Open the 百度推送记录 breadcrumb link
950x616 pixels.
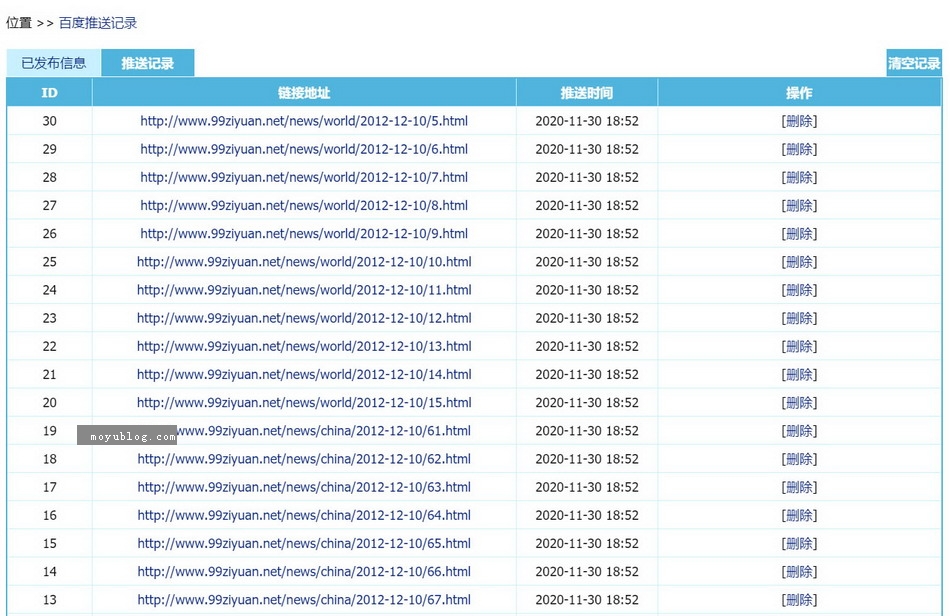pos(98,22)
